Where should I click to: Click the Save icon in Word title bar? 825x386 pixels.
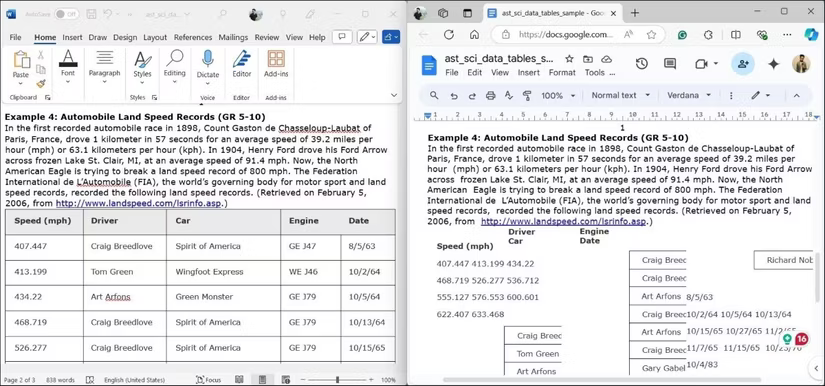click(x=92, y=14)
